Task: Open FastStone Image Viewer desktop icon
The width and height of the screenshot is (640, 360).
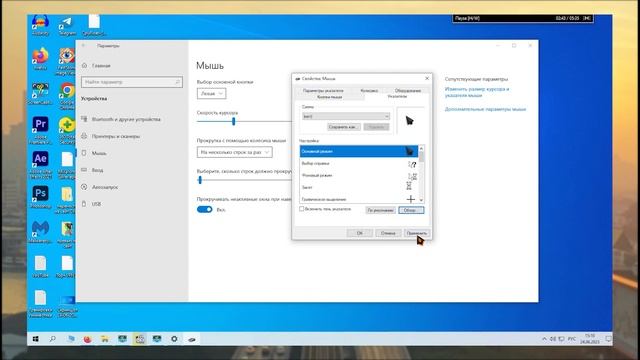Action: 67,61
